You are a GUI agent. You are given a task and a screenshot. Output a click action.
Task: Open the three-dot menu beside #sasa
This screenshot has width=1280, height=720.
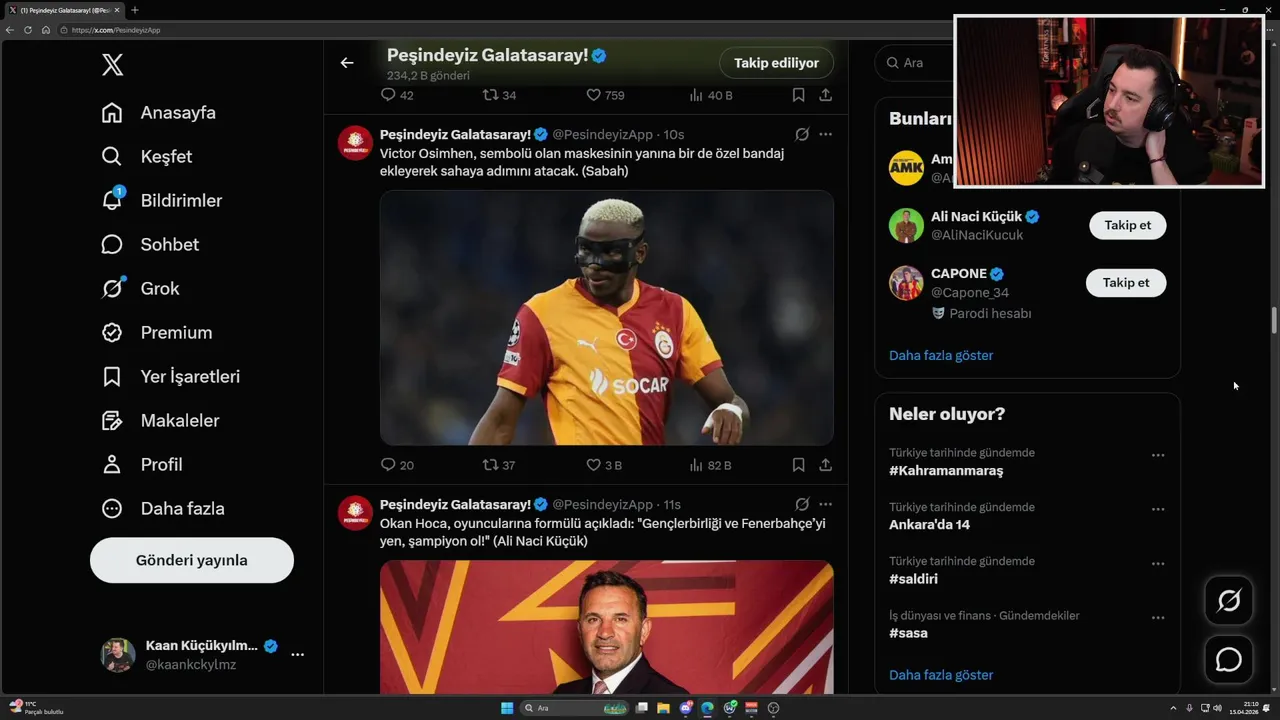(1158, 617)
